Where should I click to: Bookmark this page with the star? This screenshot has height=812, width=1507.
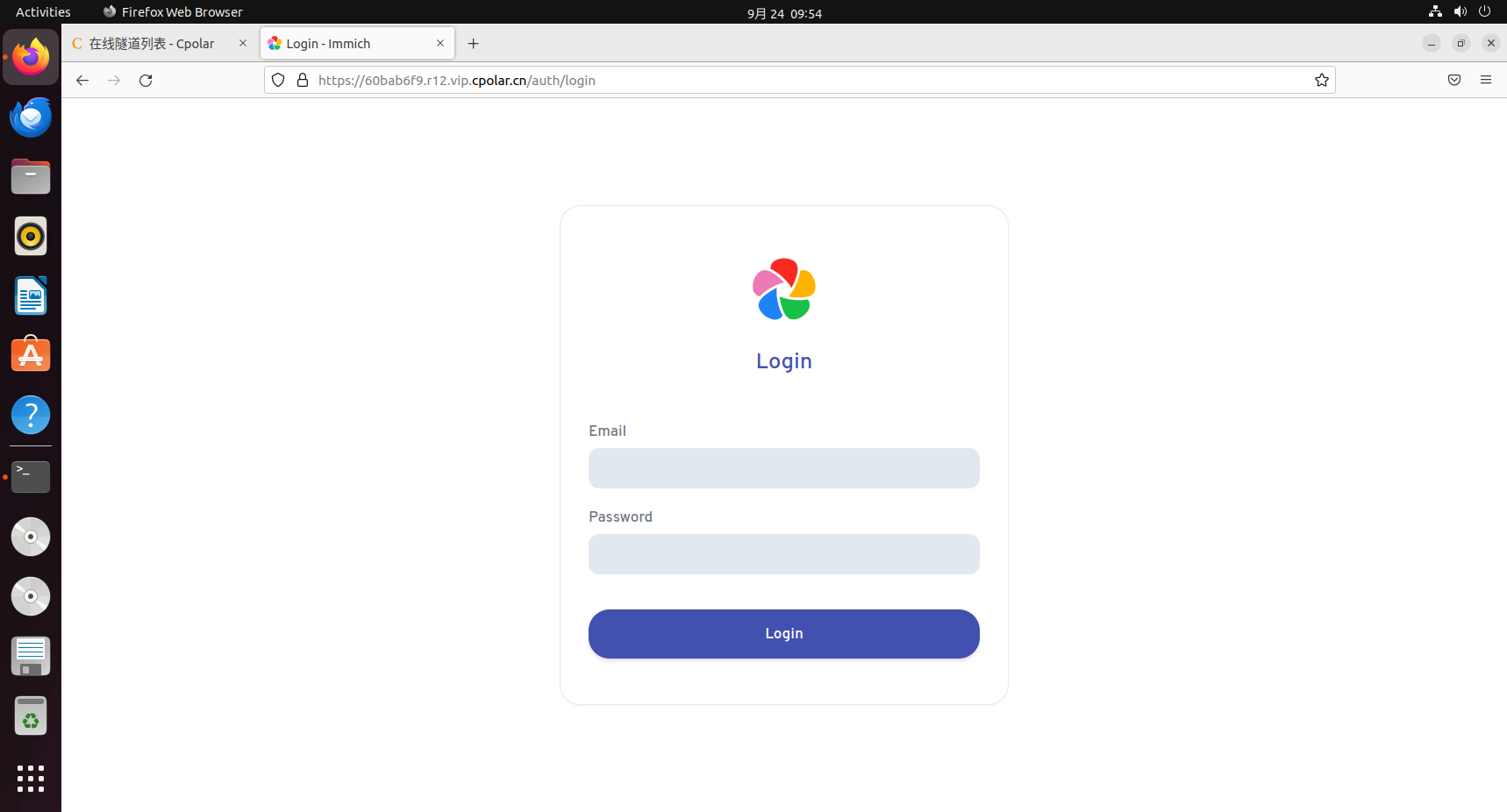[1322, 80]
